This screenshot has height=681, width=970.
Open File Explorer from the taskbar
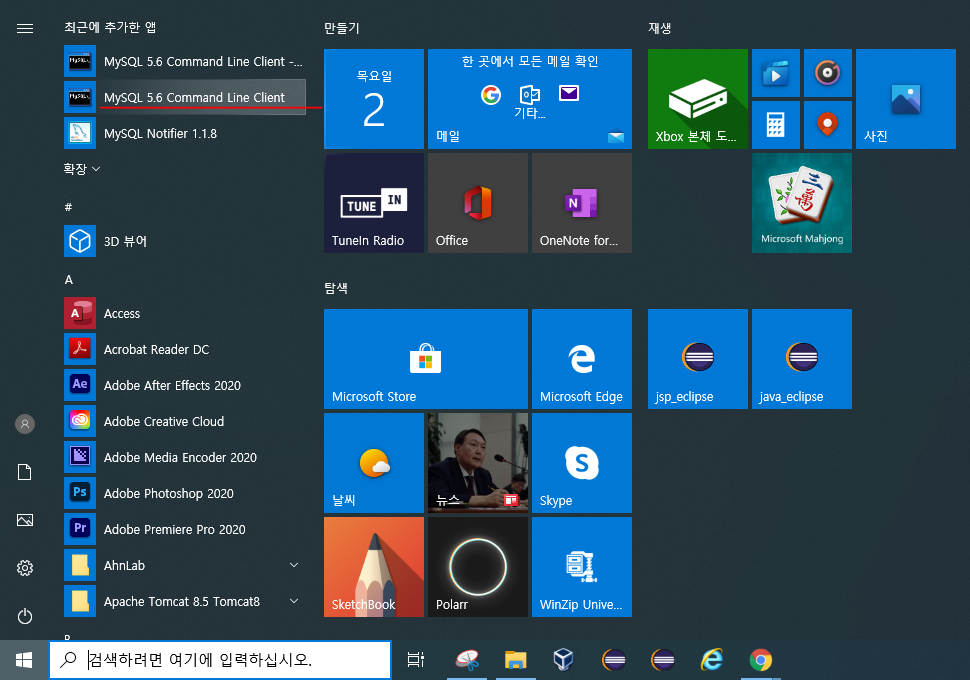[x=515, y=660]
